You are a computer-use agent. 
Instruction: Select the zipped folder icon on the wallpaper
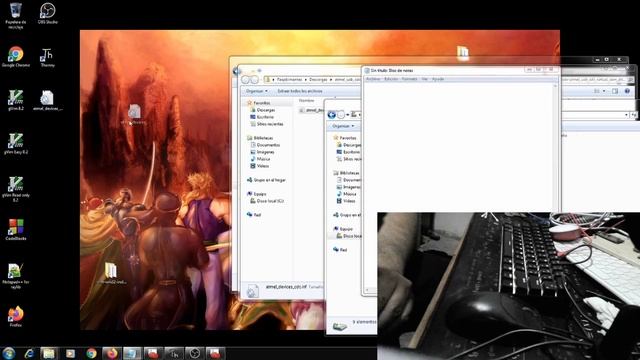pos(111,273)
